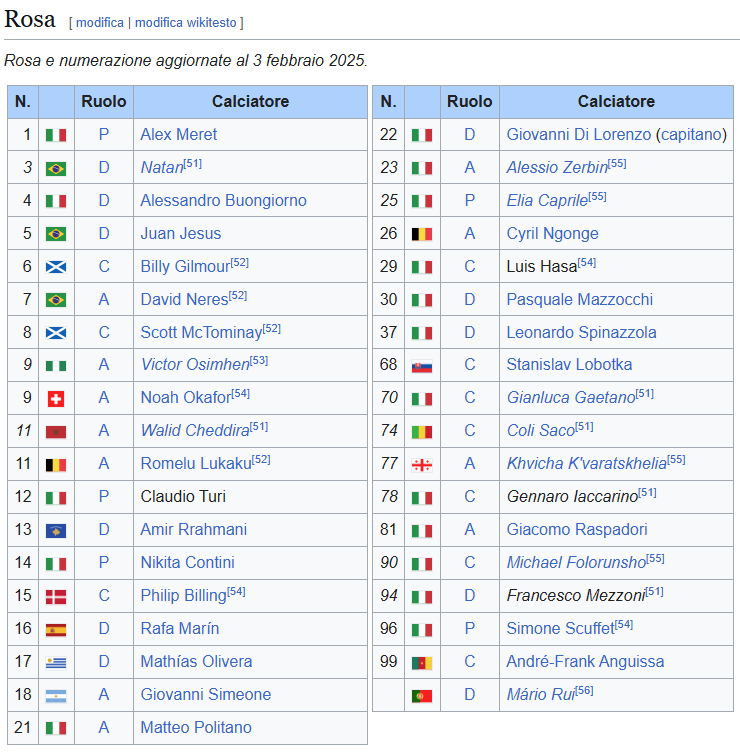Click the Mali flag beside Coli Saco
This screenshot has width=740, height=752.
[422, 432]
